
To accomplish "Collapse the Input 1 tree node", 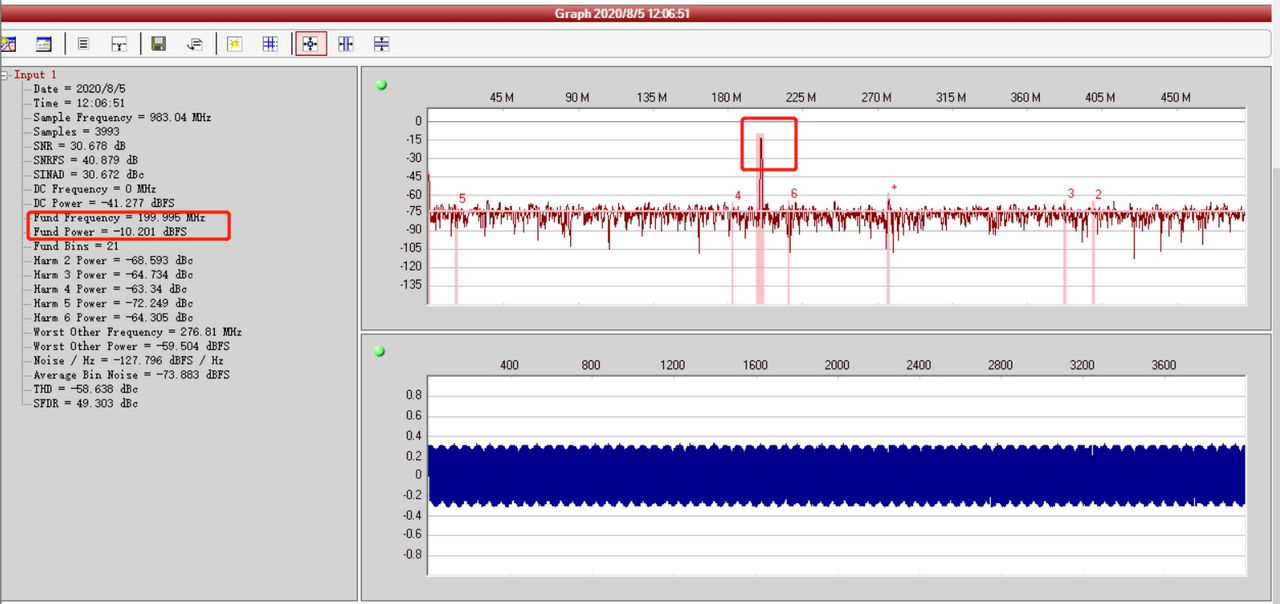I will [x=6, y=74].
